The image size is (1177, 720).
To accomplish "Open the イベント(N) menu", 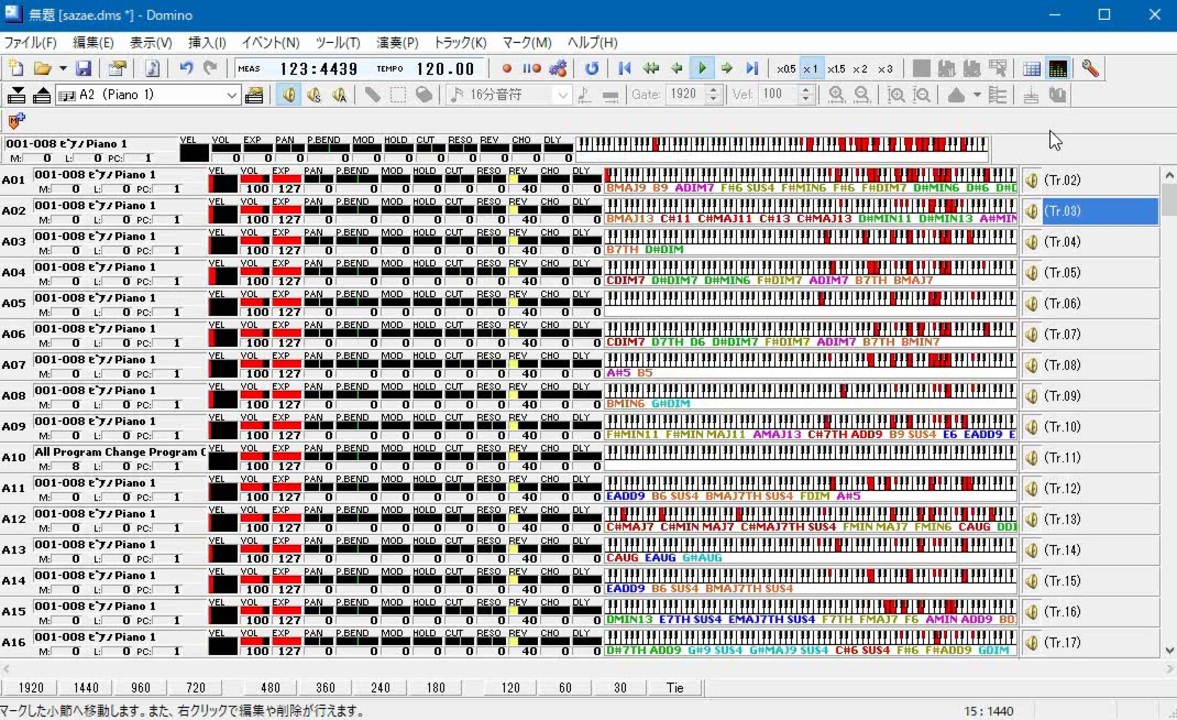I will pos(270,43).
